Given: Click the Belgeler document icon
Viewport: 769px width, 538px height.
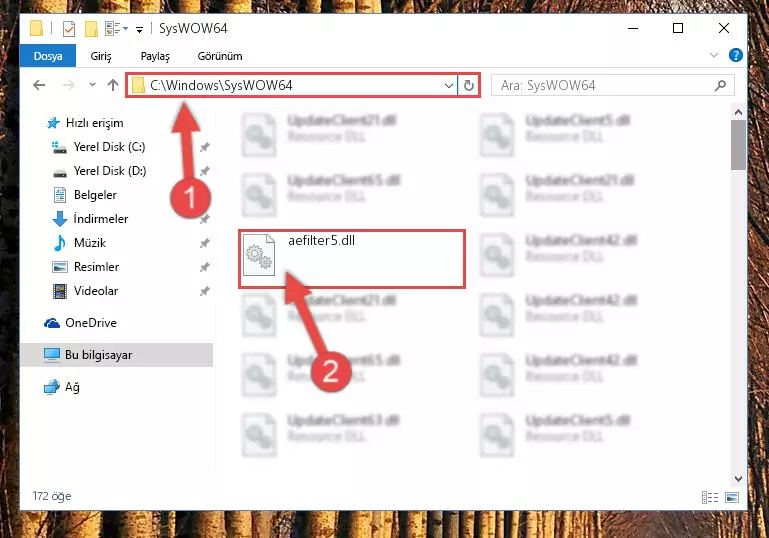Looking at the screenshot, I should tap(59, 195).
